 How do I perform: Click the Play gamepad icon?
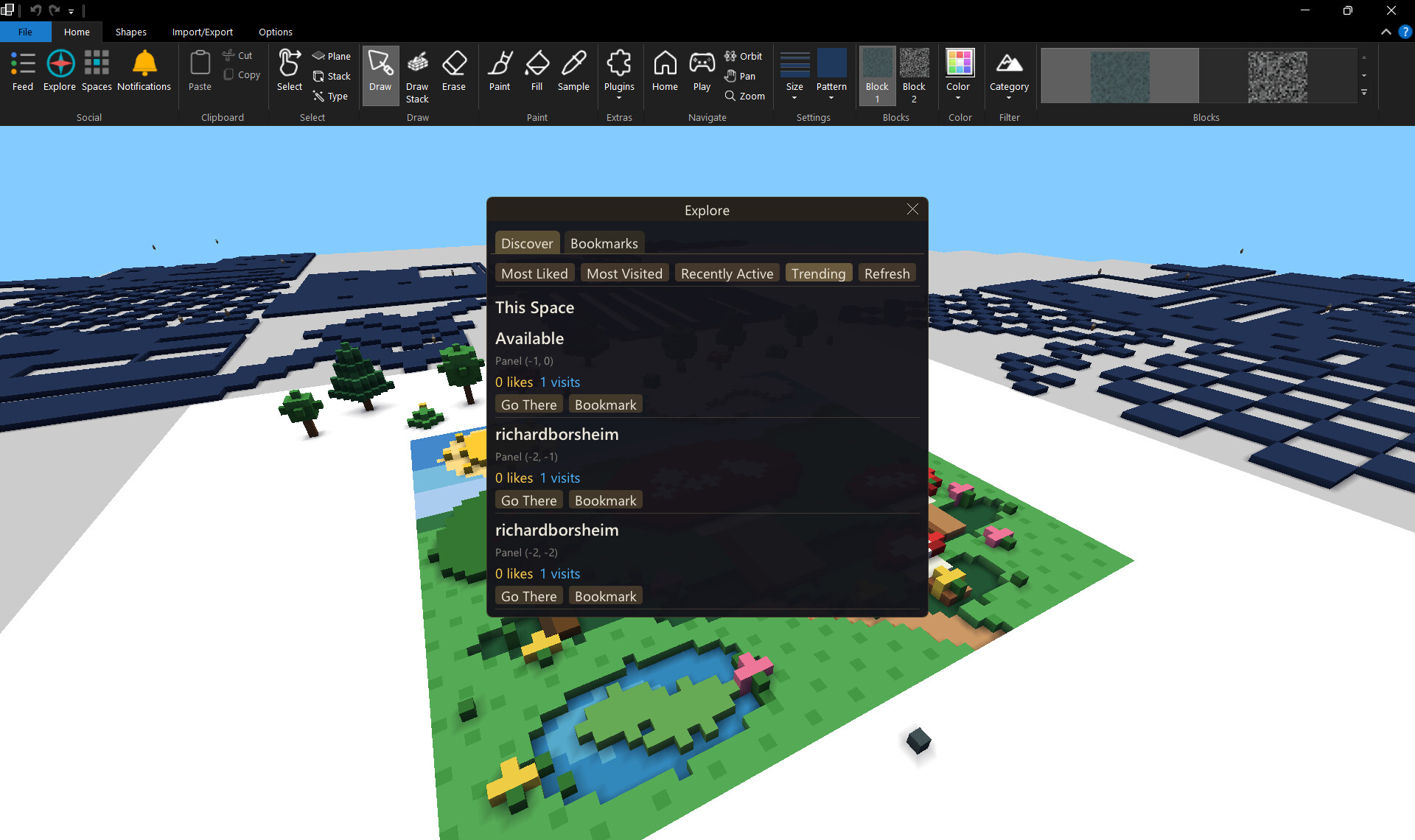tap(702, 71)
